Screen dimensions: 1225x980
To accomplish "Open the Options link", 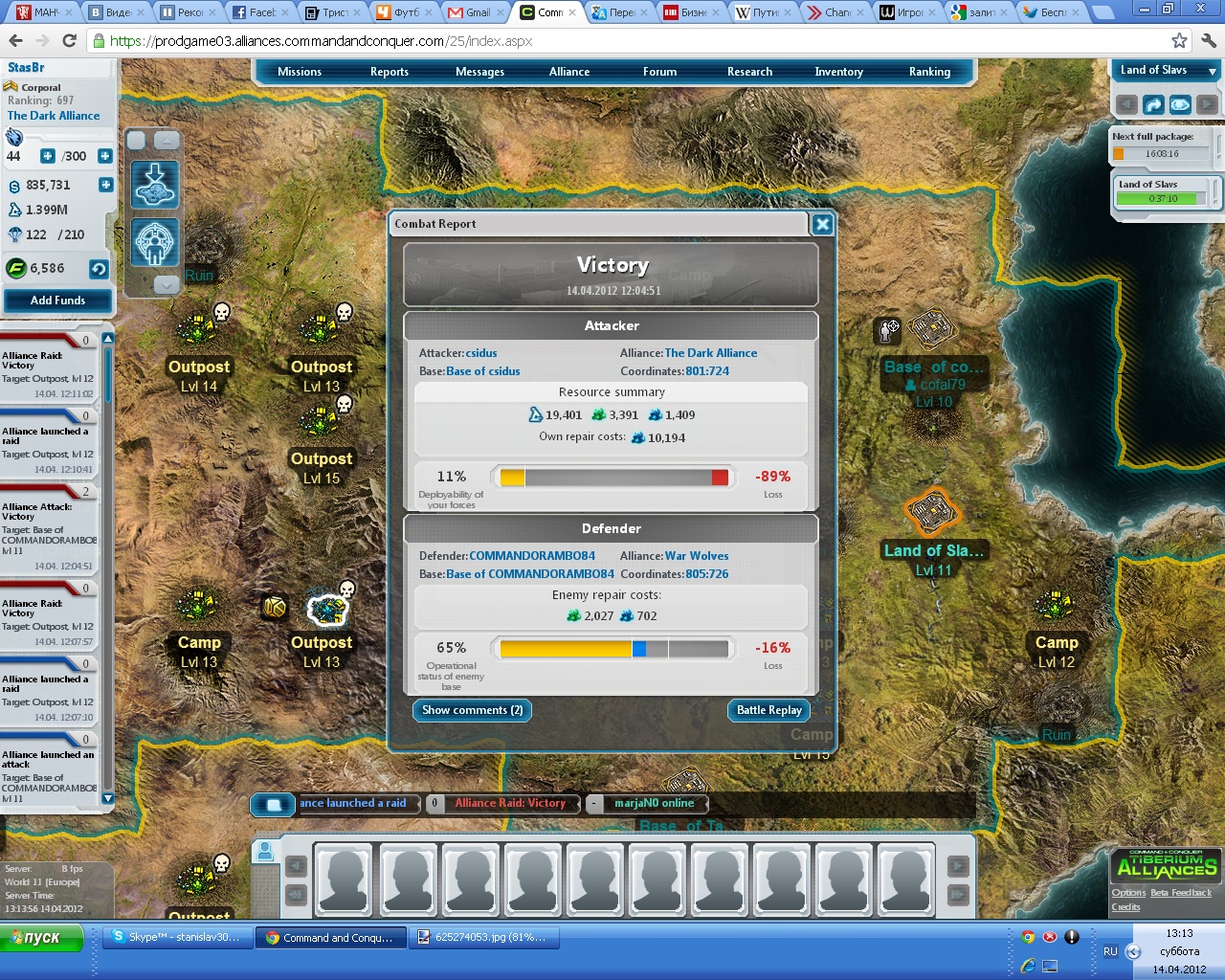I will pos(1128,893).
